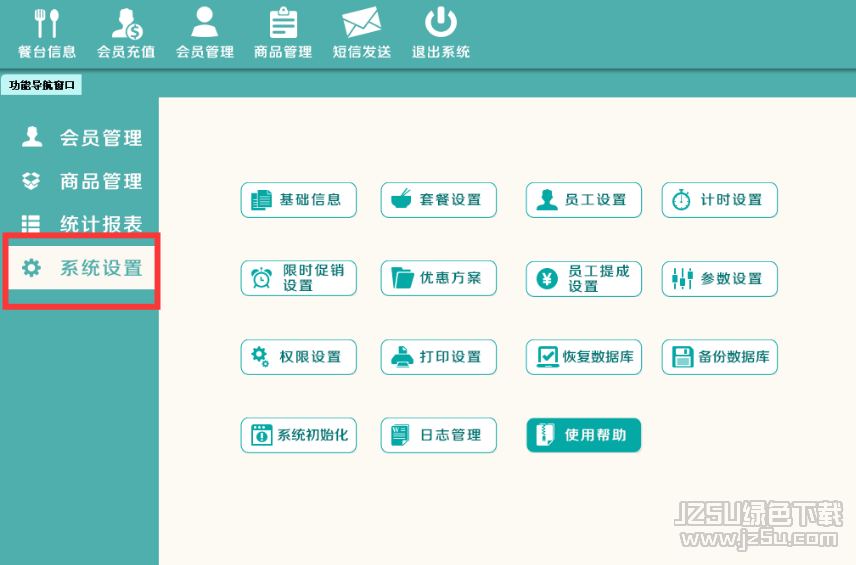This screenshot has height=565, width=856.
Task: Open 短信发送 envelope icon
Action: 361,23
